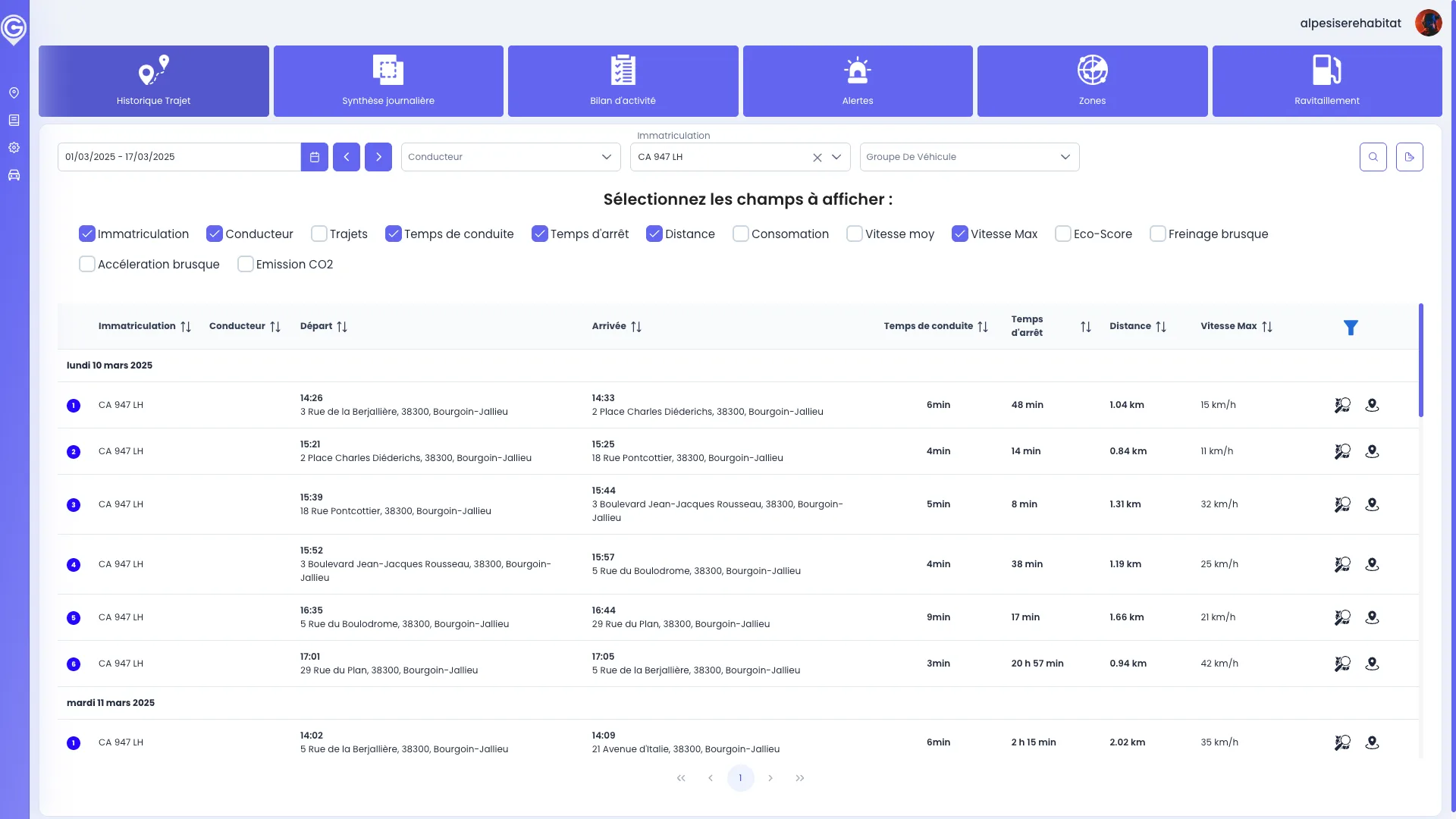Image resolution: width=1456 pixels, height=819 pixels.
Task: Enable the Trajets checkbox
Action: pyautogui.click(x=319, y=234)
